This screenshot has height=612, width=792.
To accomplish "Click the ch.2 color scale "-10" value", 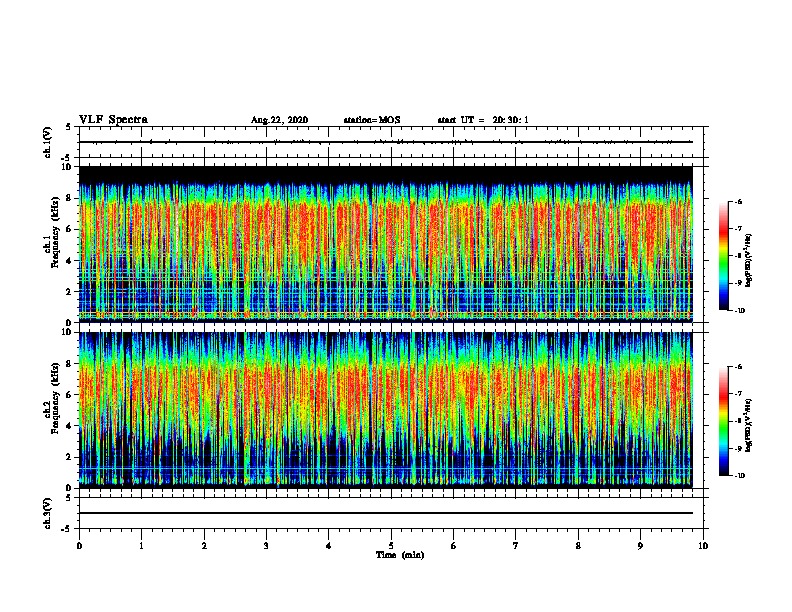I will pos(740,476).
